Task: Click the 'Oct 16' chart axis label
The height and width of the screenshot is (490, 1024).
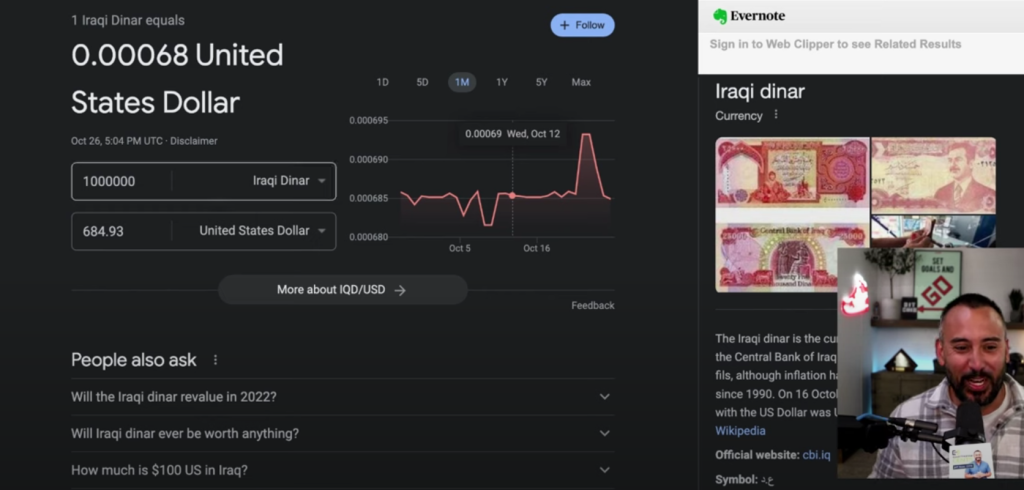Action: (537, 248)
